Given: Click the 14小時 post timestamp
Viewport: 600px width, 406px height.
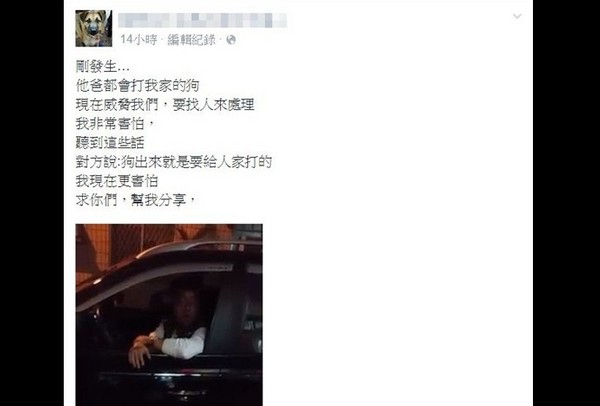Looking at the screenshot, I should tap(139, 39).
